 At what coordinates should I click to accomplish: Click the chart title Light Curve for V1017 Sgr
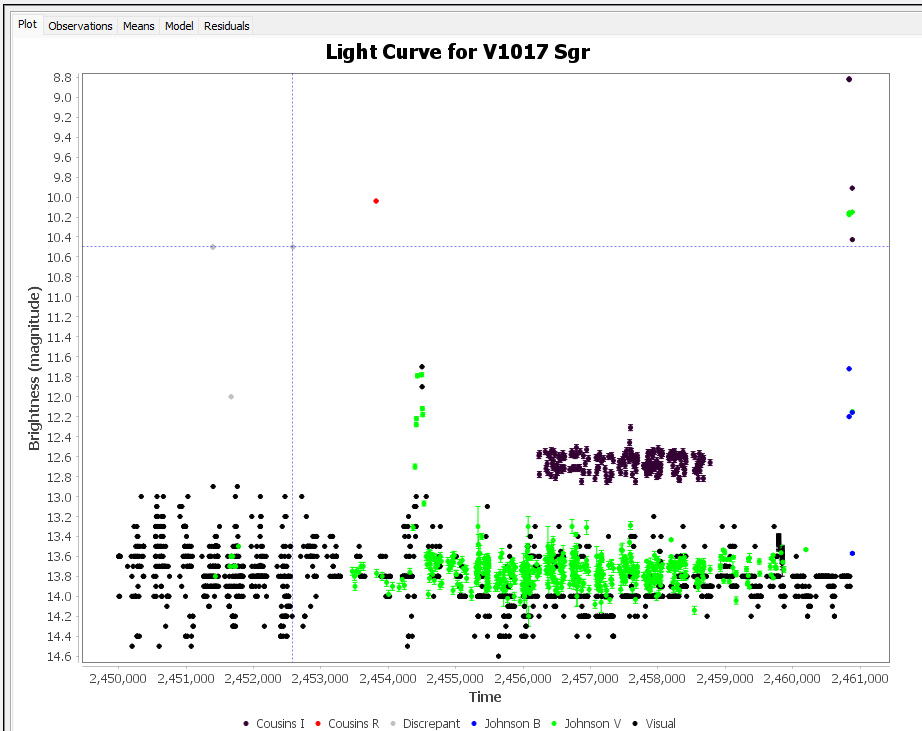(457, 52)
